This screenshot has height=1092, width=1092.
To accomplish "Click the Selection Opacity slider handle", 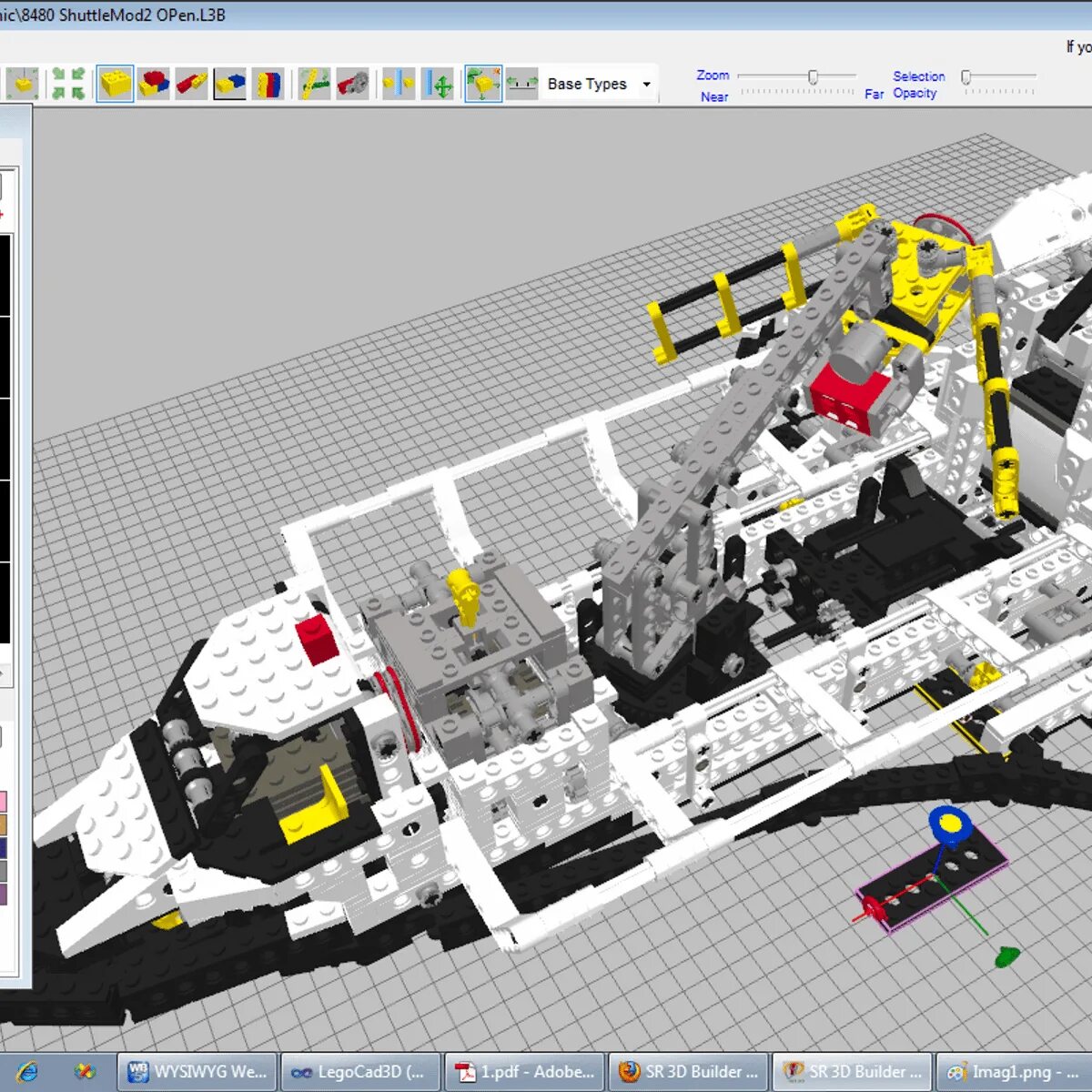I will (966, 77).
